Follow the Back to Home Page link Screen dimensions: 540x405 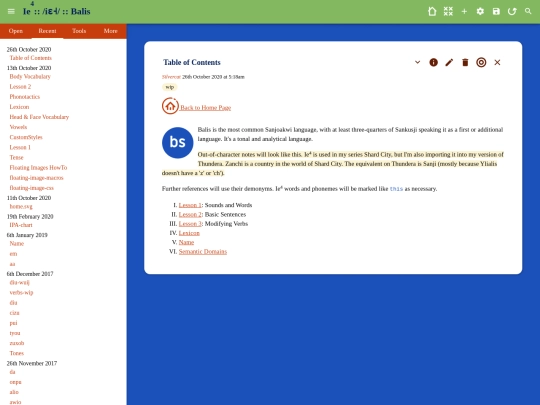(205, 108)
